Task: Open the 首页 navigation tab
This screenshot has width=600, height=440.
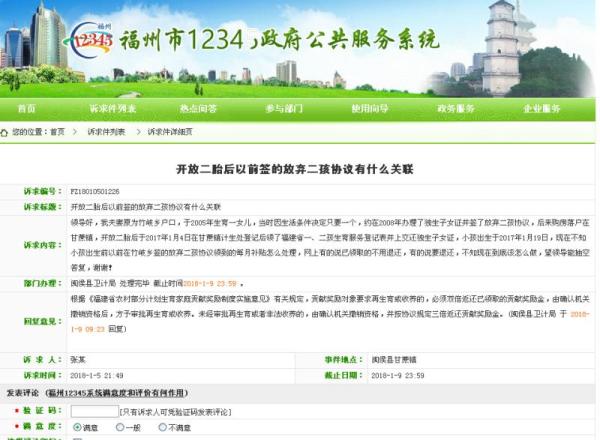Action: pyautogui.click(x=27, y=108)
